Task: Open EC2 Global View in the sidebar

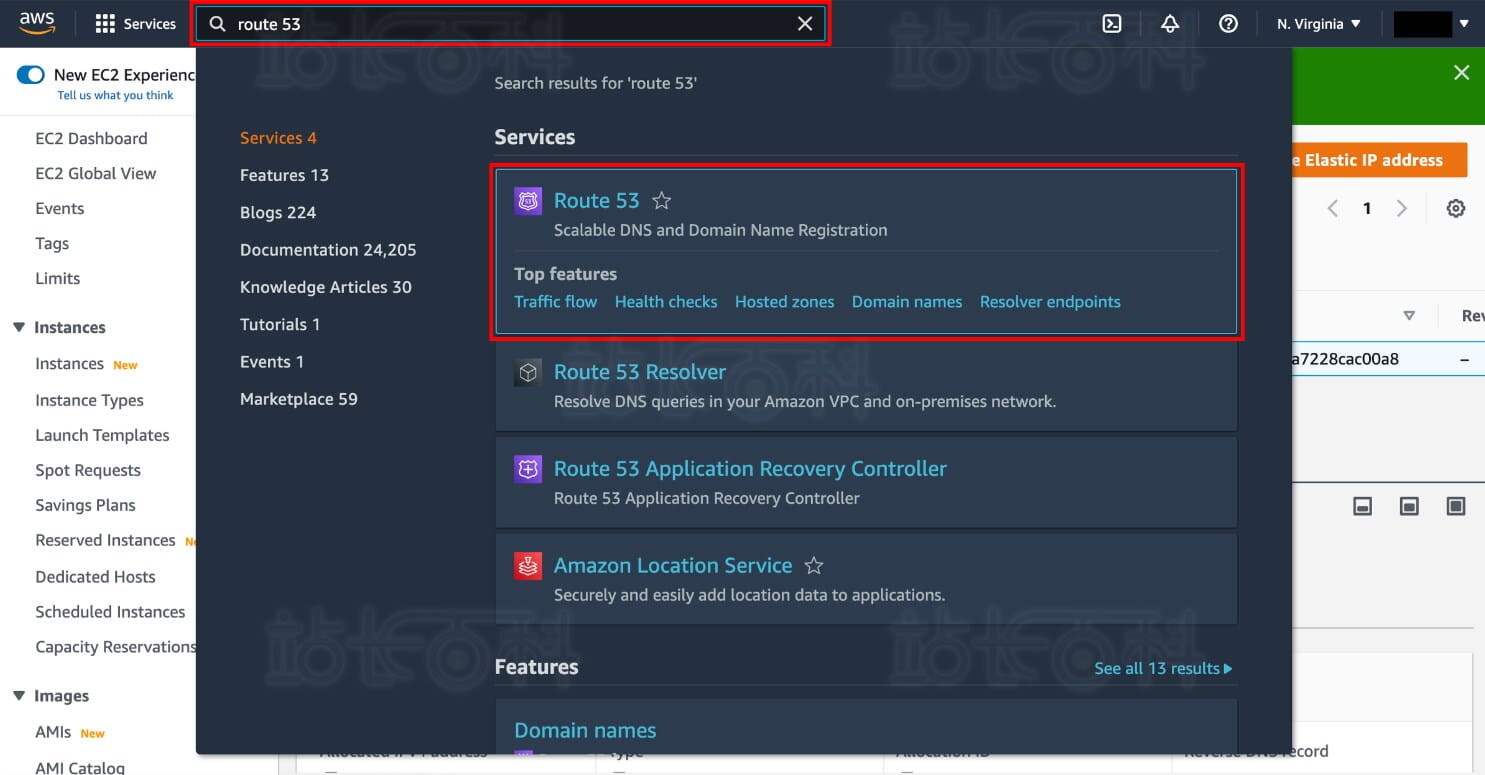Action: (x=96, y=173)
